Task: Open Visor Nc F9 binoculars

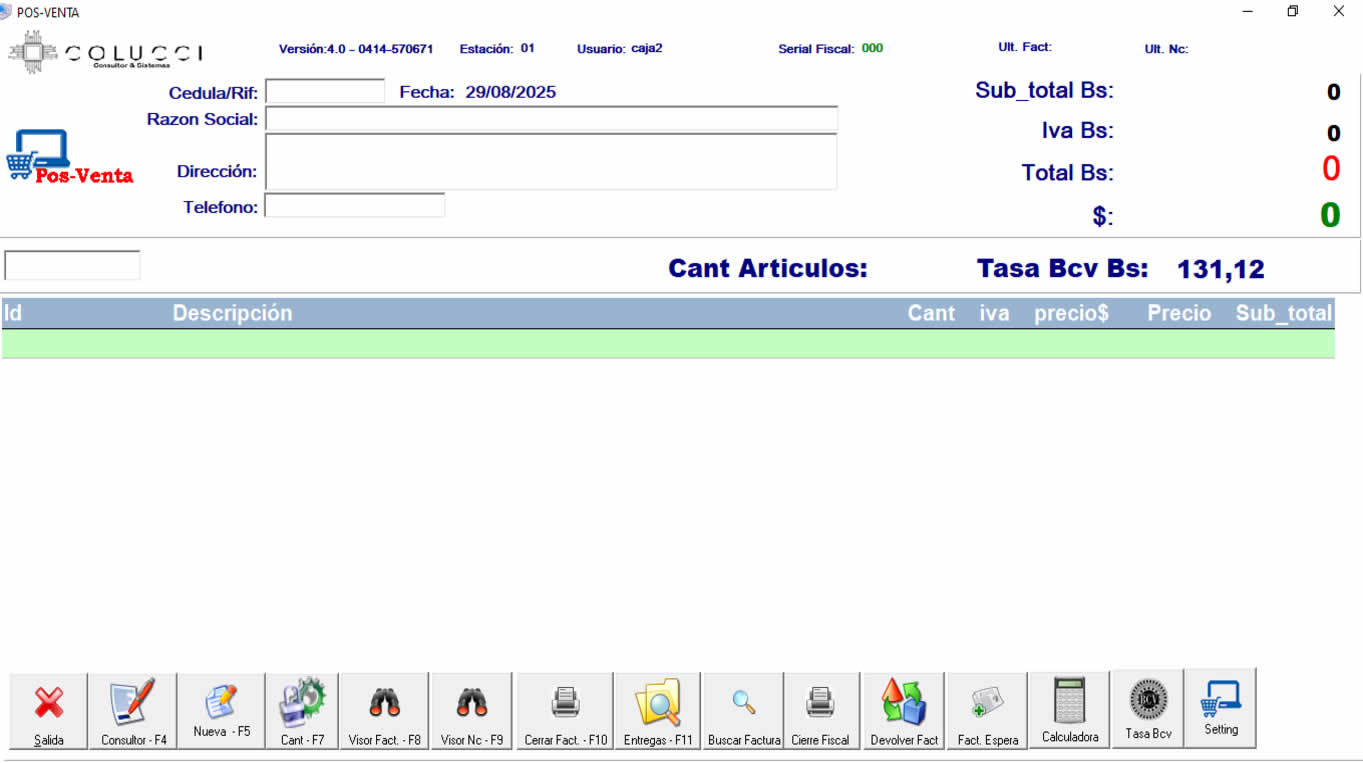Action: (x=471, y=703)
